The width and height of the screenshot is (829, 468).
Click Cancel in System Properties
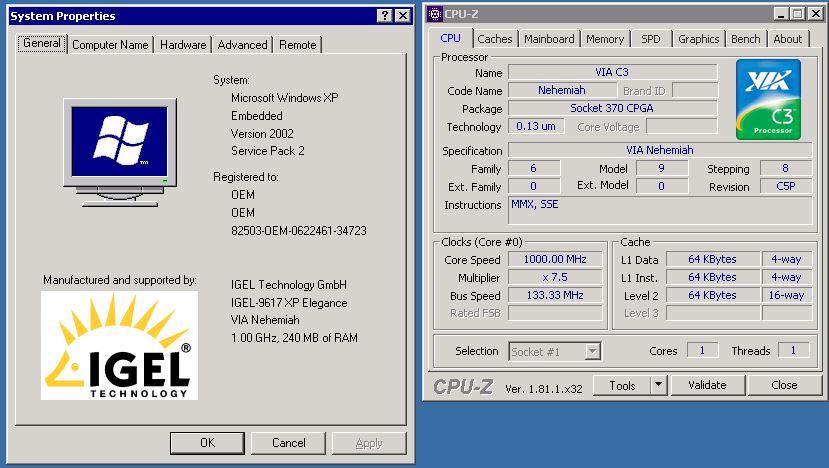click(x=288, y=443)
